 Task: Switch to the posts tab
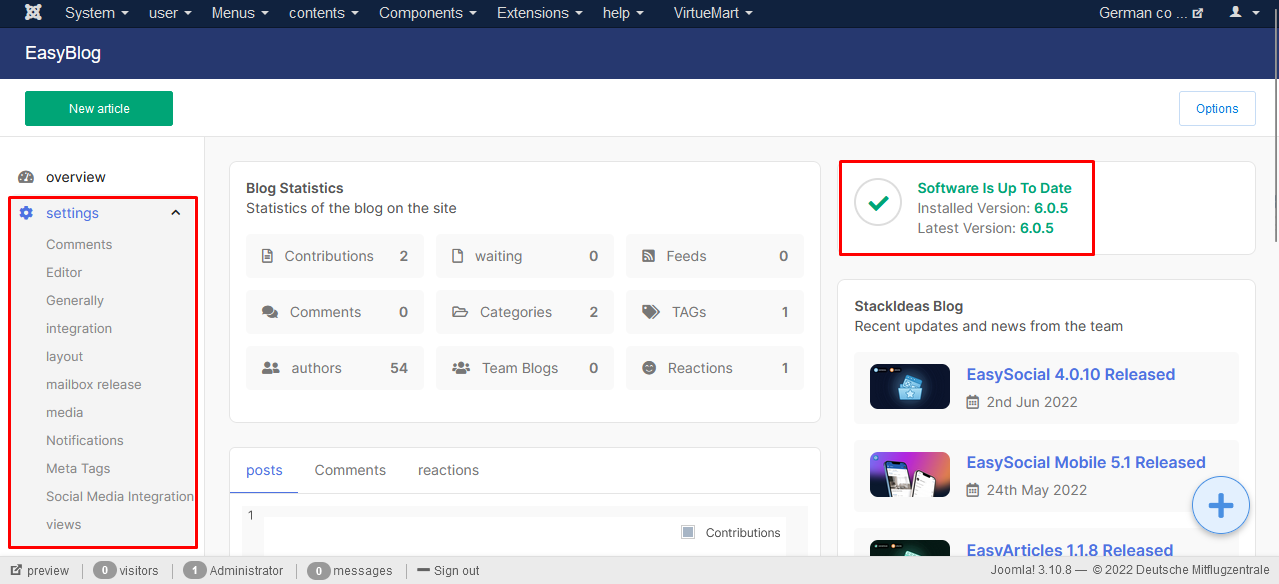(264, 470)
